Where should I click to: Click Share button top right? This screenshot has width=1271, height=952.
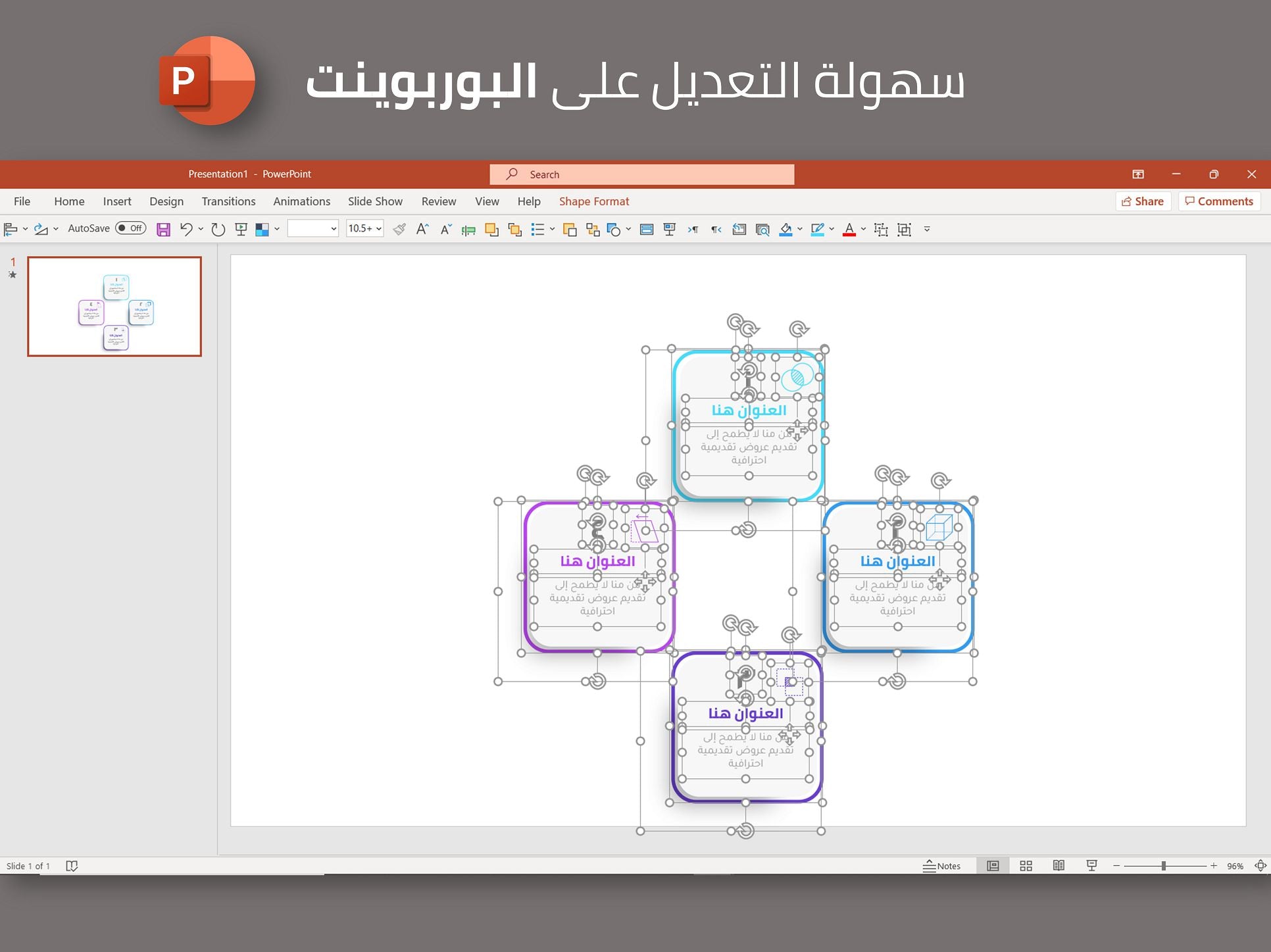[1143, 200]
